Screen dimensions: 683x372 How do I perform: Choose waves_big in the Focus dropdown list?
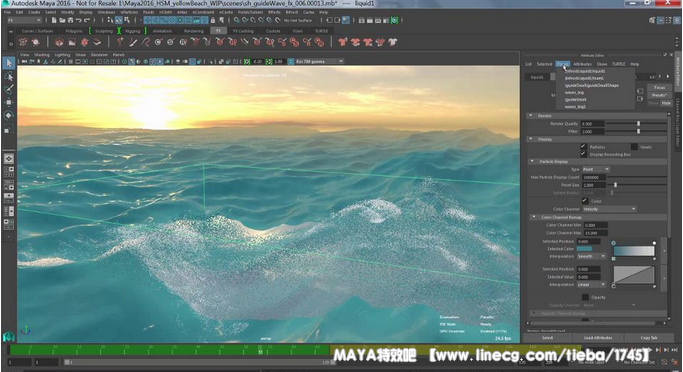574,92
